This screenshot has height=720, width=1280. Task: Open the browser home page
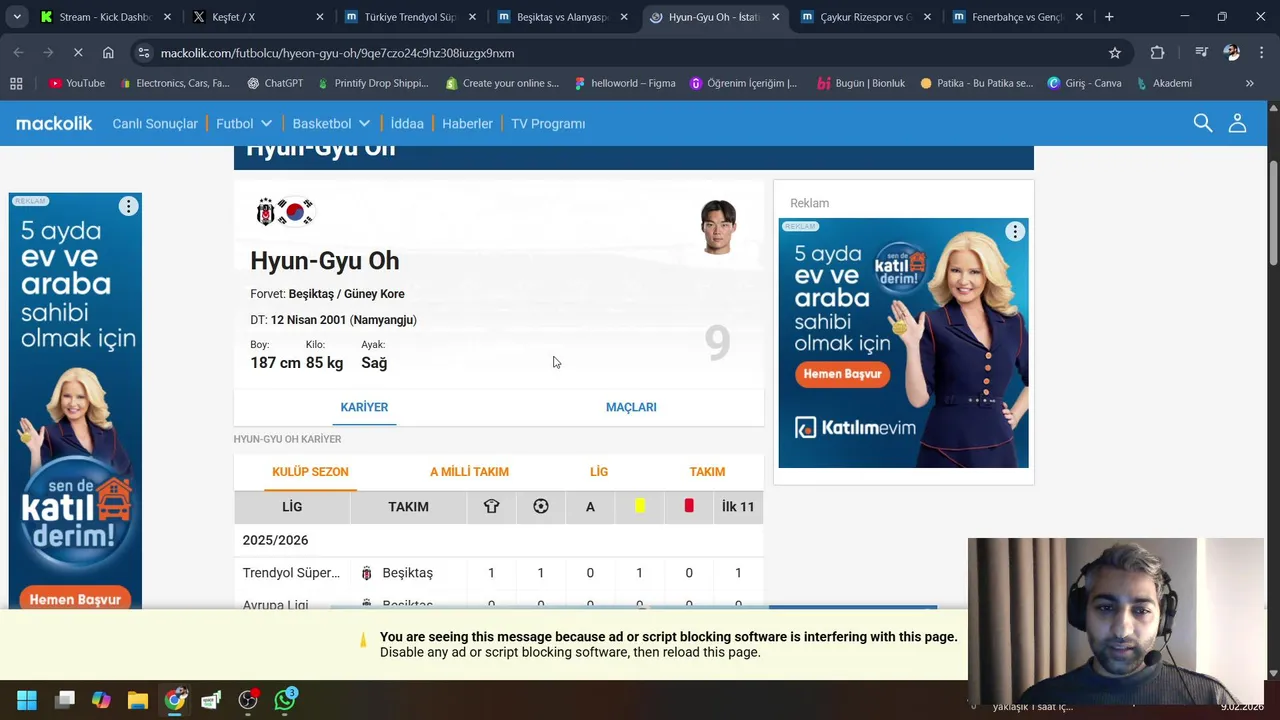108,53
